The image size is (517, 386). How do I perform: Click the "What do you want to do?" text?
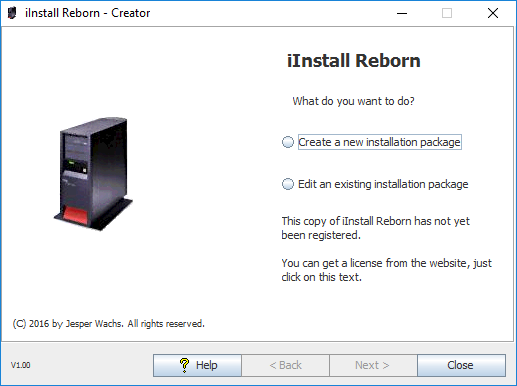click(x=353, y=101)
